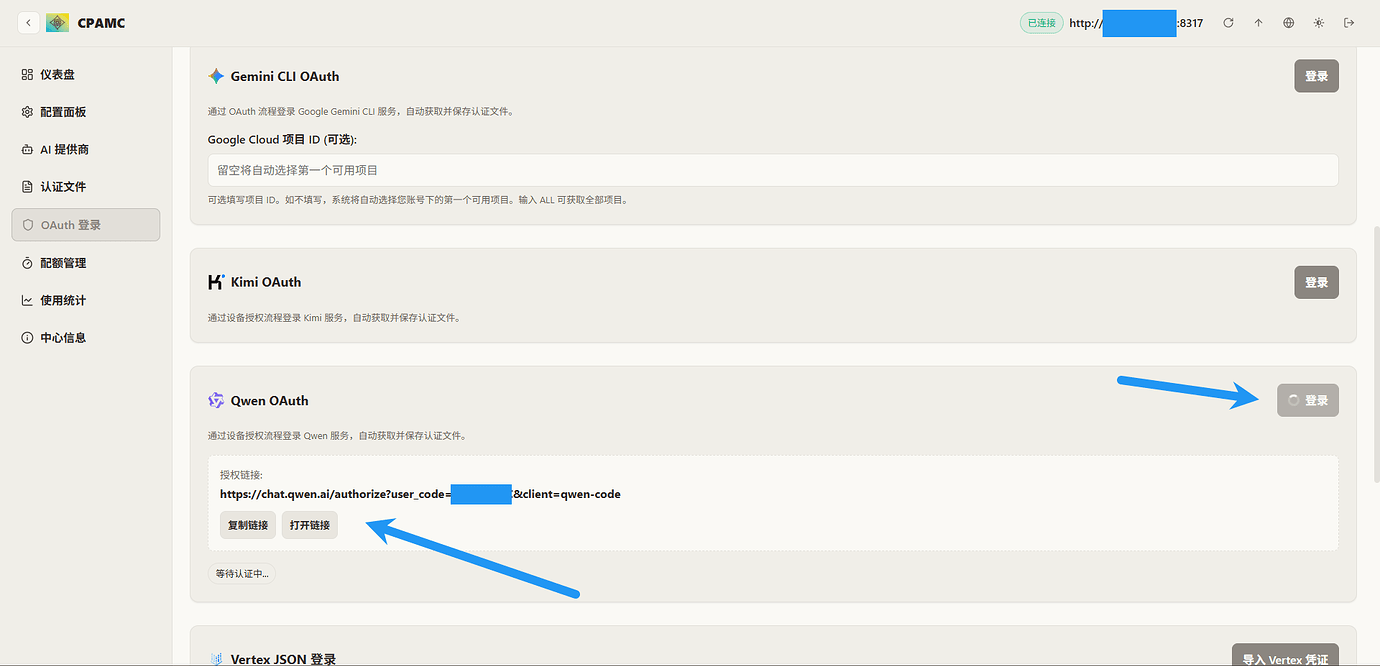The image size is (1380, 666).
Task: Open 仪表盘 in the sidebar
Action: [x=86, y=75]
